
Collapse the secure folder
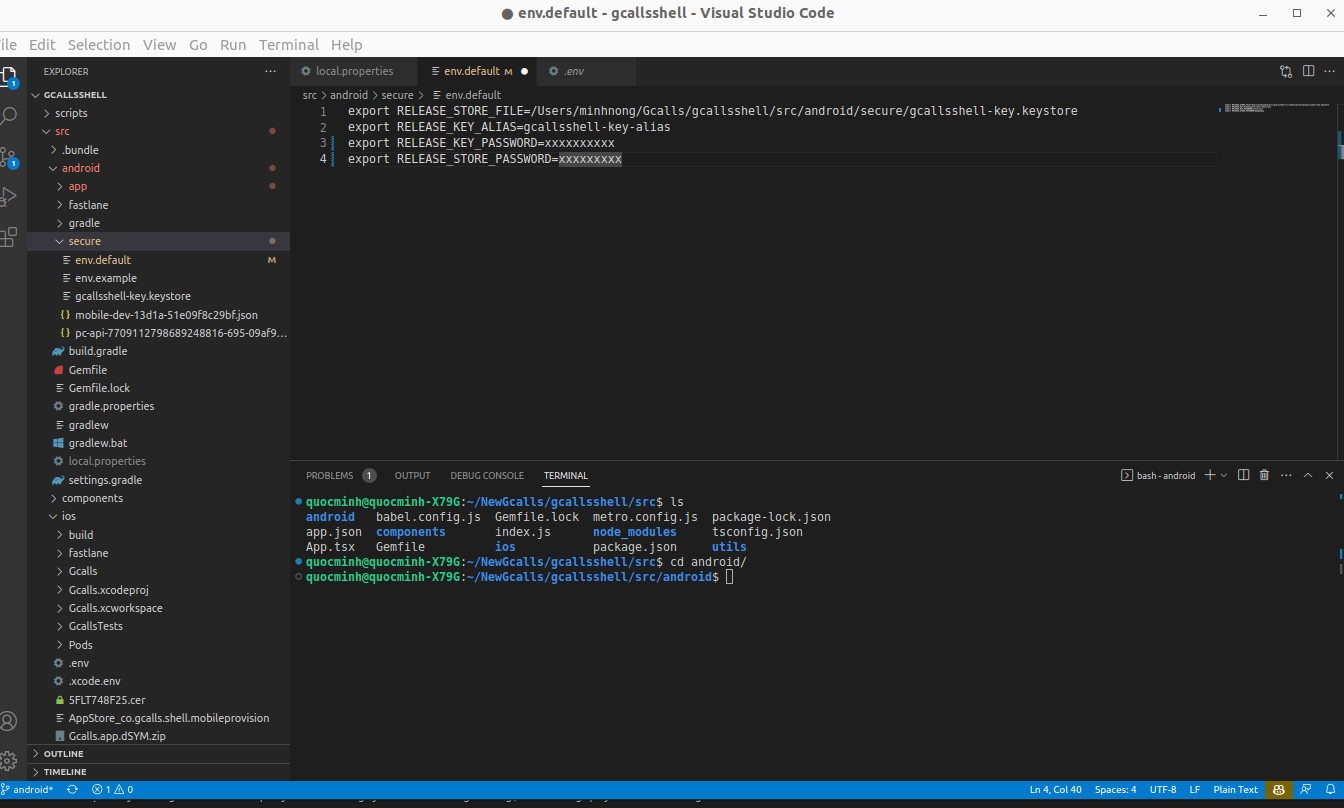point(84,241)
